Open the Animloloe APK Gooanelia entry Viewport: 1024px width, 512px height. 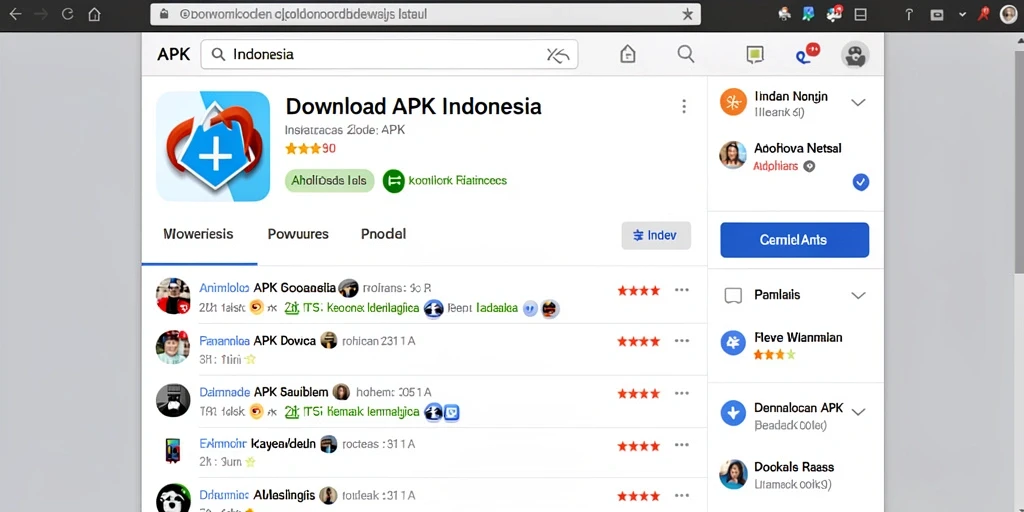point(267,287)
